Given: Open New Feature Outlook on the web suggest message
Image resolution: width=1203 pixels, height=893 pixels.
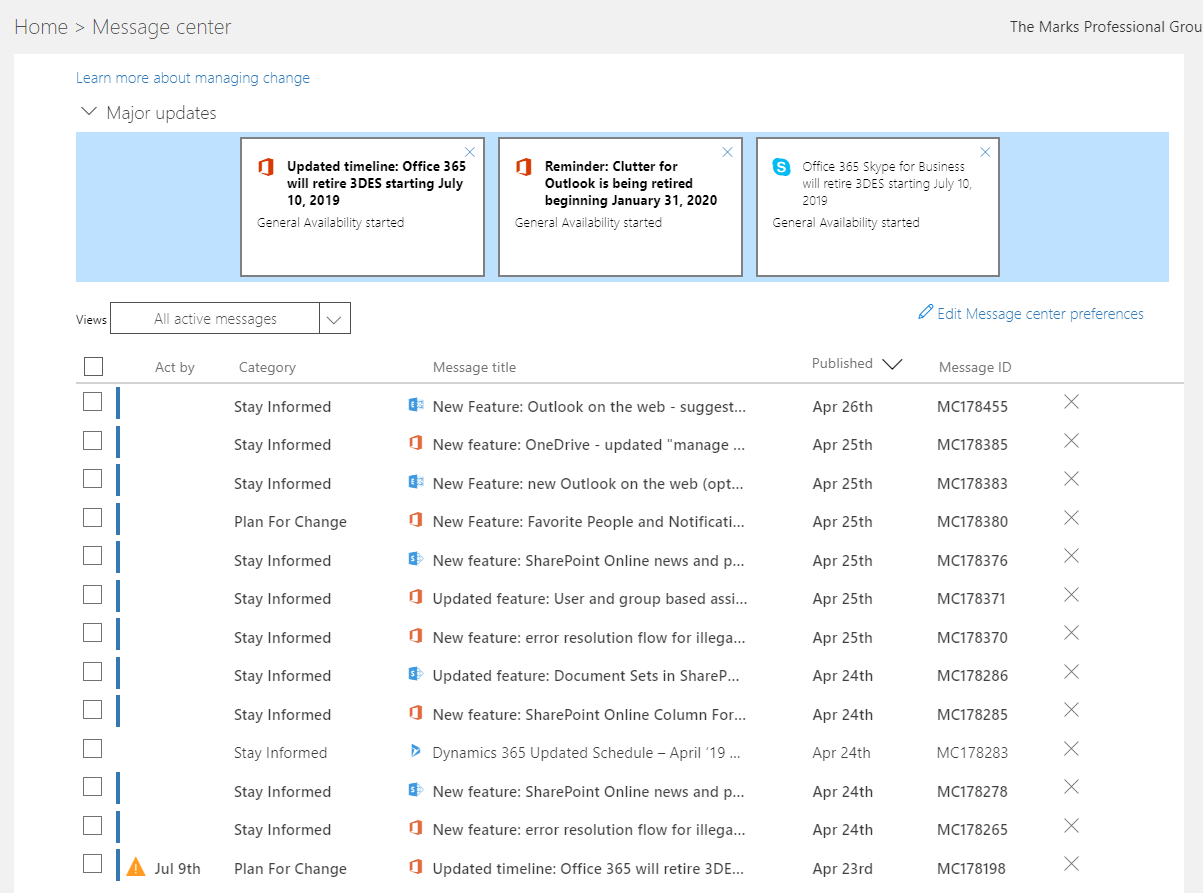Looking at the screenshot, I should point(589,406).
